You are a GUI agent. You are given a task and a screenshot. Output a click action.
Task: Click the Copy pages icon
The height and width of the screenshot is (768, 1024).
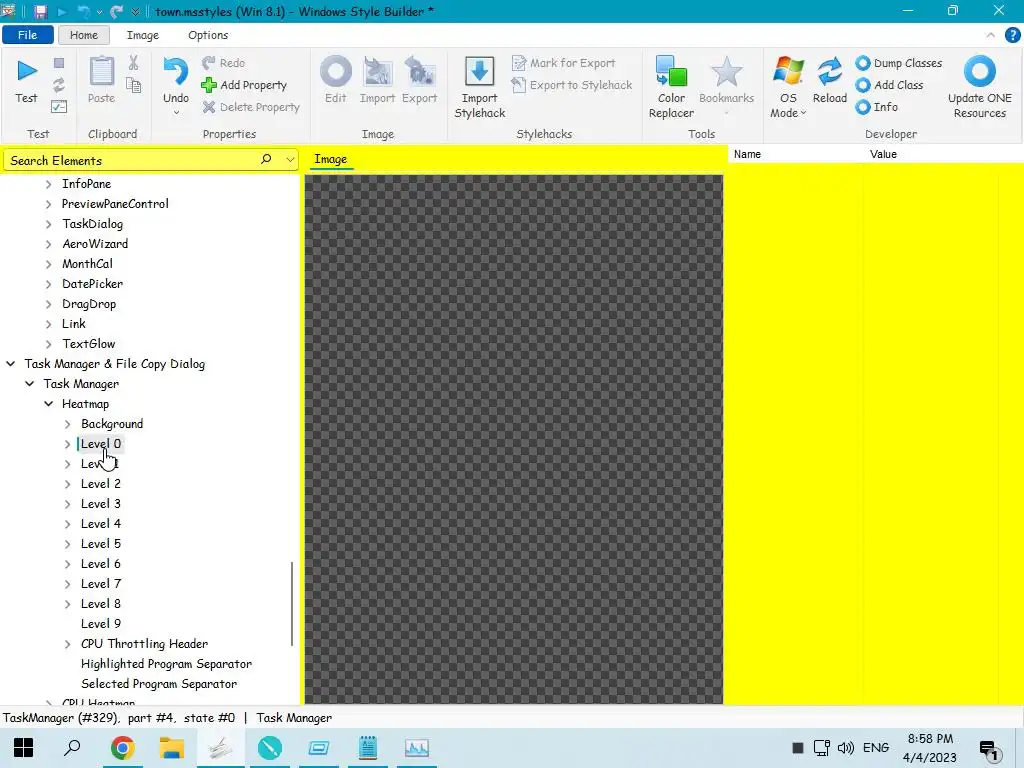(x=133, y=85)
